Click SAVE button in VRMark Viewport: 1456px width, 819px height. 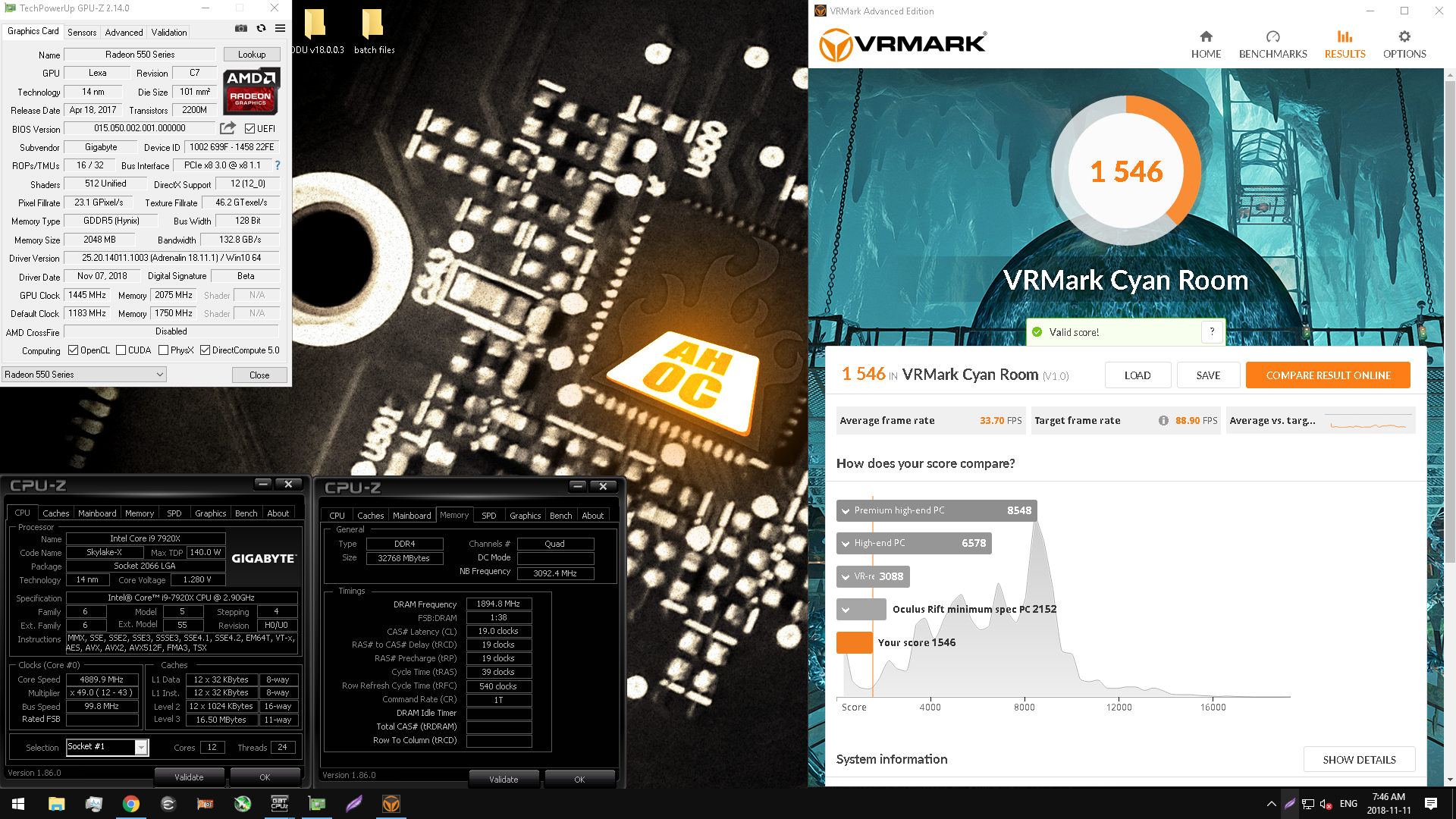pos(1208,375)
